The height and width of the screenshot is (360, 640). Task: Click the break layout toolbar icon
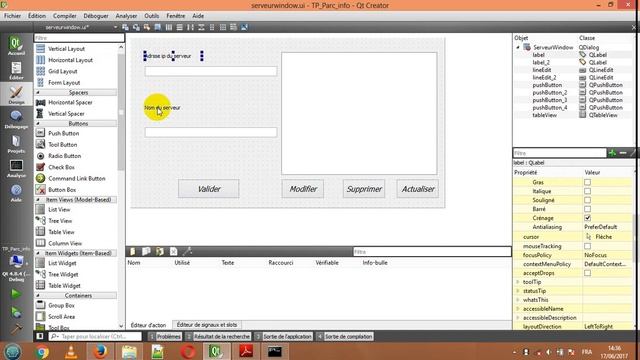pos(233,27)
